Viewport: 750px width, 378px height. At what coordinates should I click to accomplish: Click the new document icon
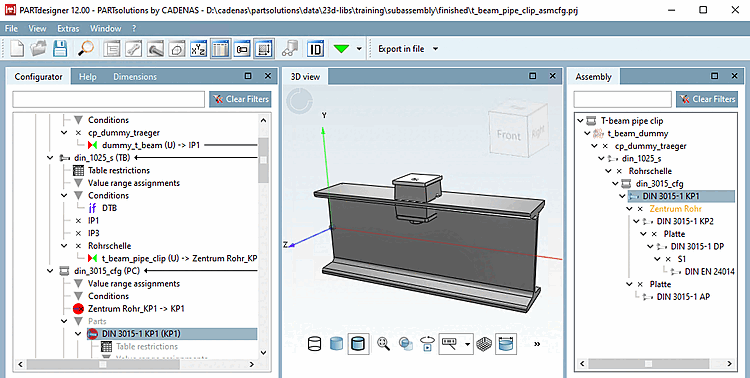17,49
